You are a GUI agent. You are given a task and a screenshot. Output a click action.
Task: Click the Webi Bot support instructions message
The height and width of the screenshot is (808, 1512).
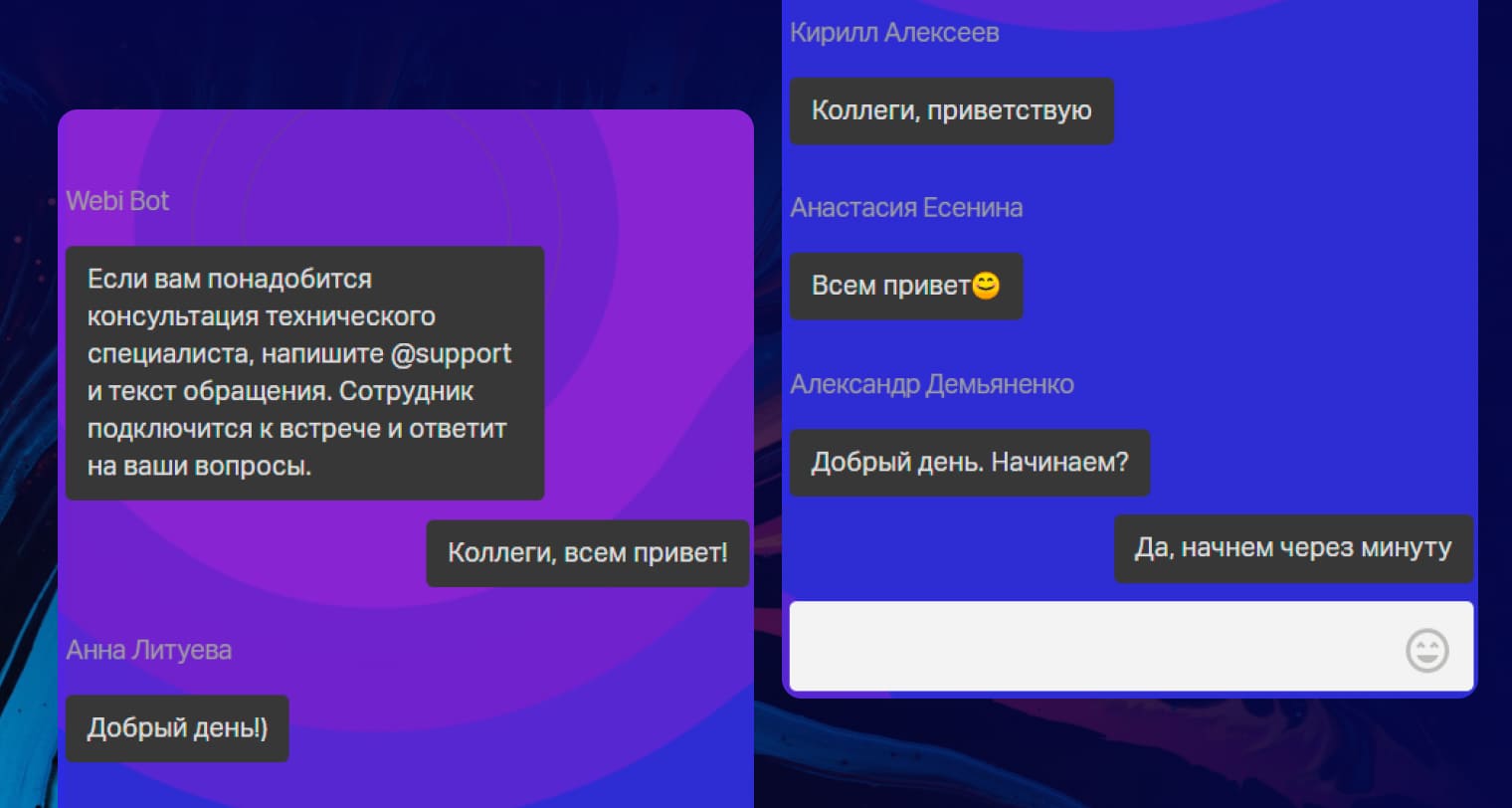(x=304, y=372)
